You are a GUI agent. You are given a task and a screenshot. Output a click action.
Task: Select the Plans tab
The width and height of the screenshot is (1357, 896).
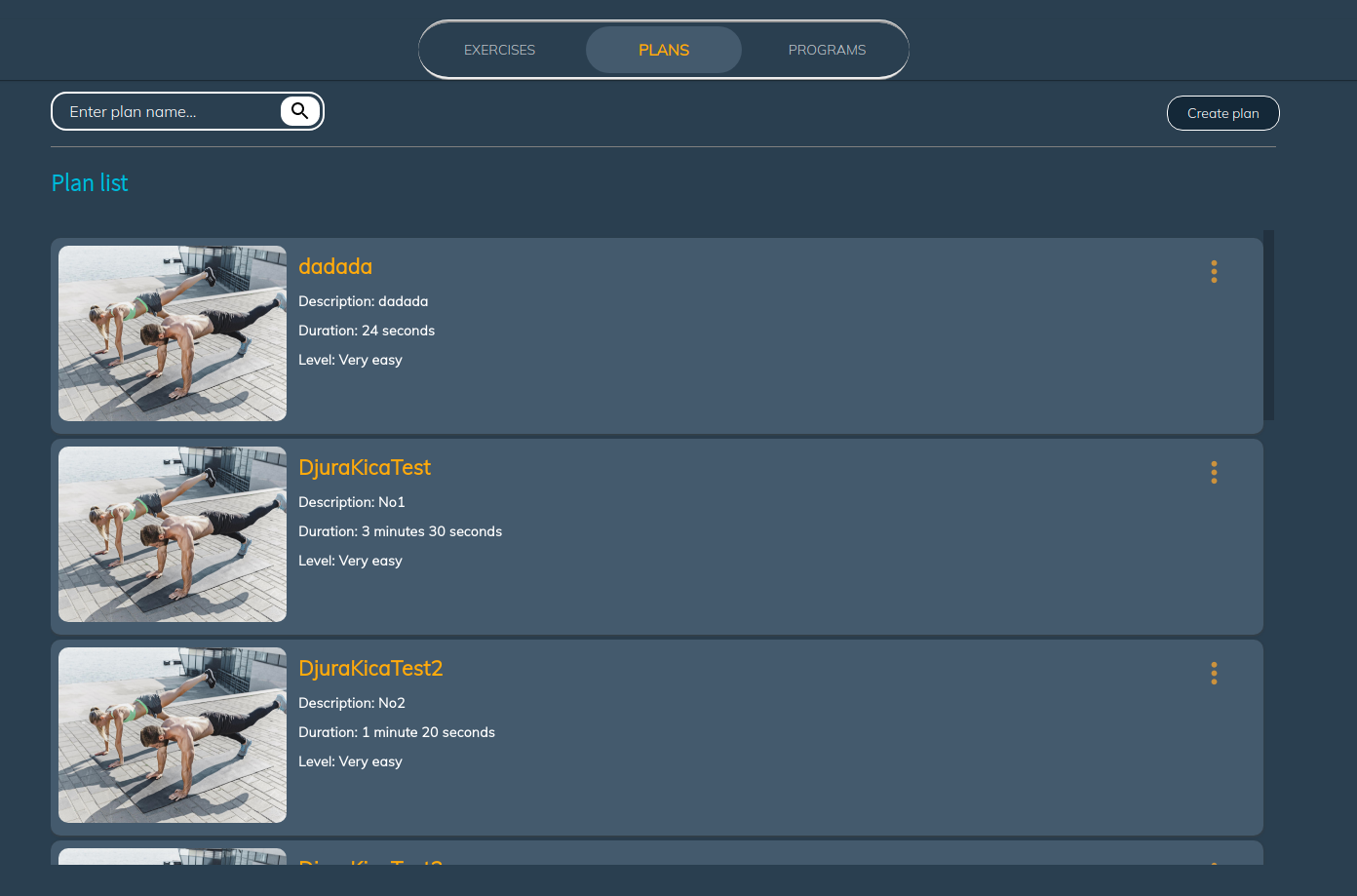click(x=664, y=50)
